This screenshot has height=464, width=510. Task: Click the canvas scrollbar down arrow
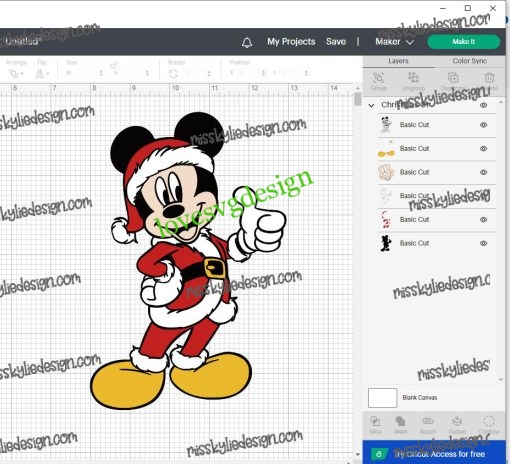click(x=357, y=454)
